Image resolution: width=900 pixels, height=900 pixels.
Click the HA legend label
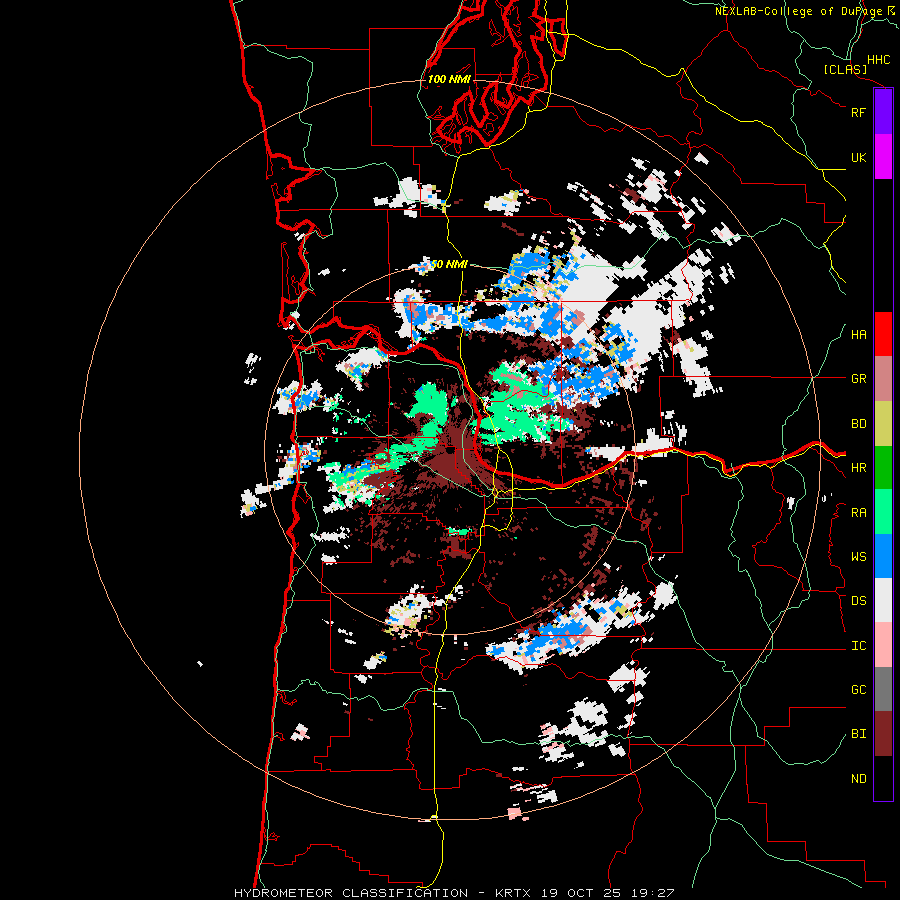(858, 334)
